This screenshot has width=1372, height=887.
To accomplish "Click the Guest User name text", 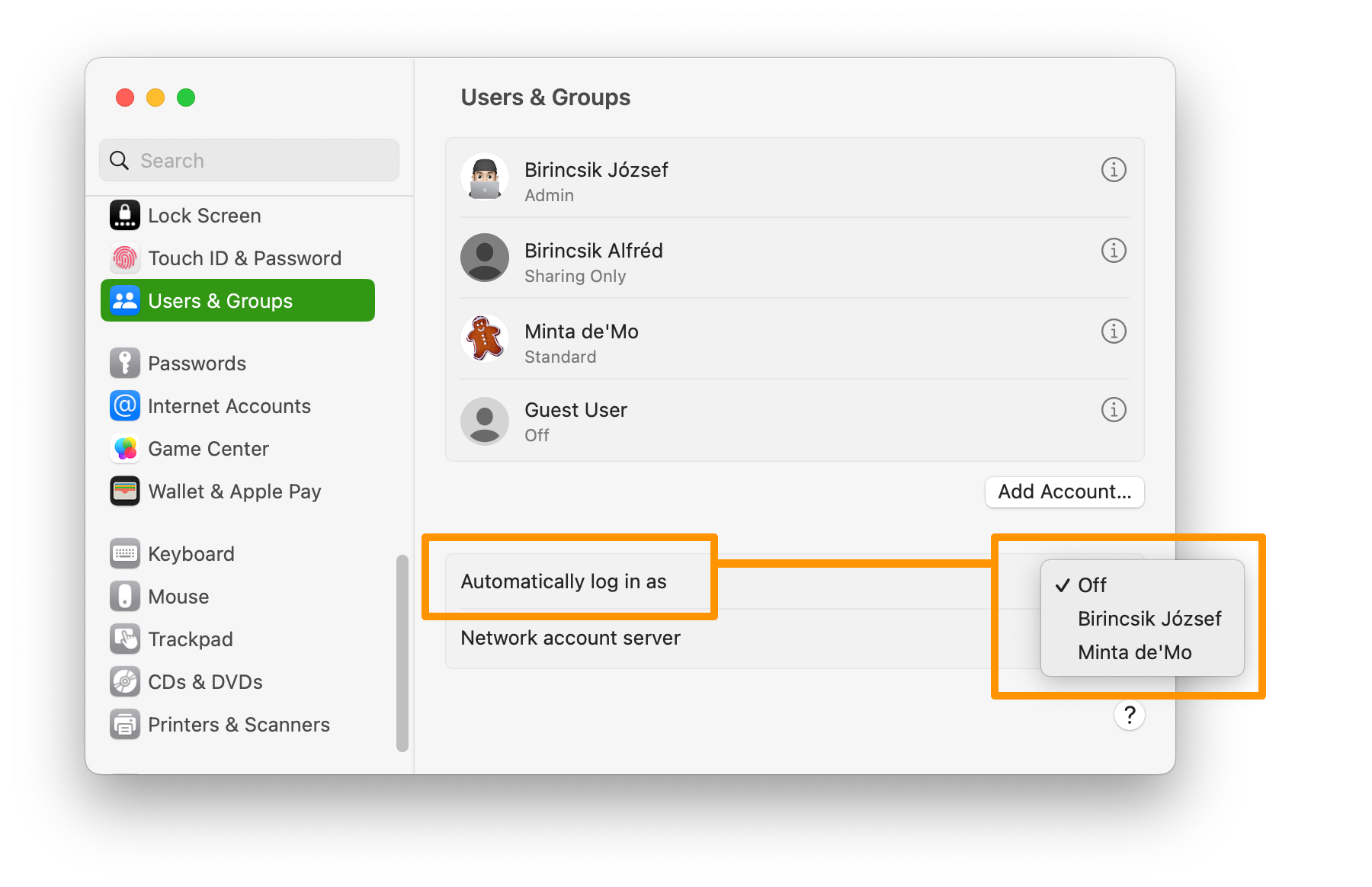I will pyautogui.click(x=575, y=410).
